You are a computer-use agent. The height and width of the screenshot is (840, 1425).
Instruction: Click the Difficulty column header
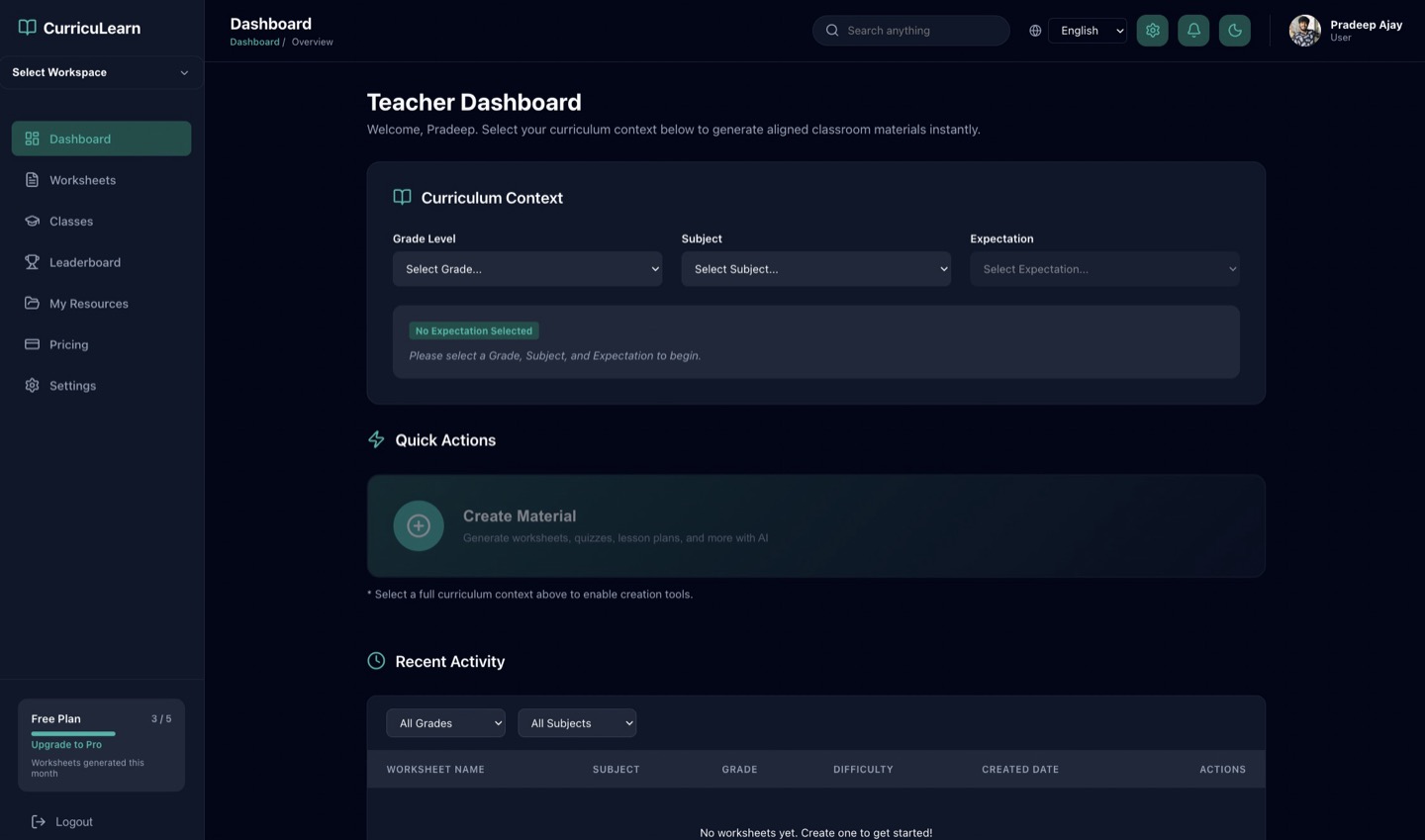tap(863, 769)
